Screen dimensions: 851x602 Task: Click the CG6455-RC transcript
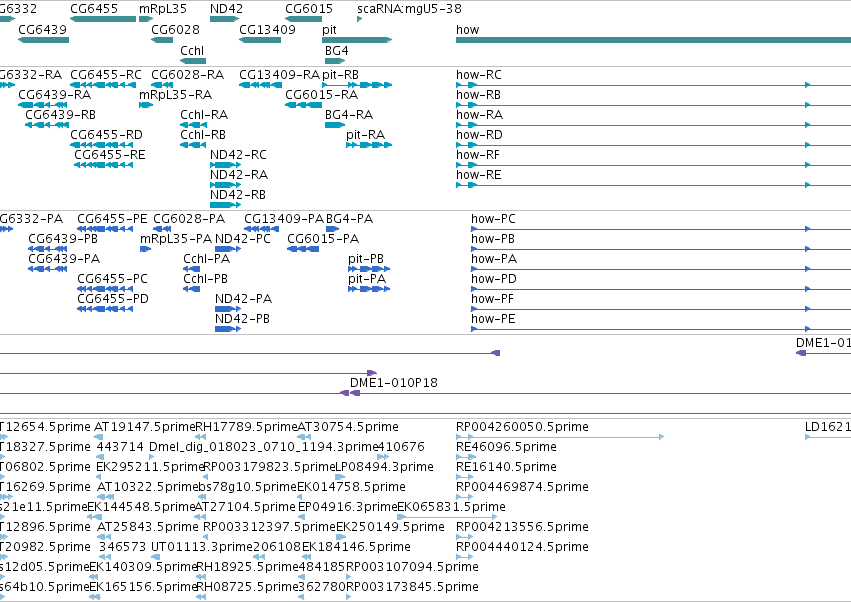tap(101, 85)
